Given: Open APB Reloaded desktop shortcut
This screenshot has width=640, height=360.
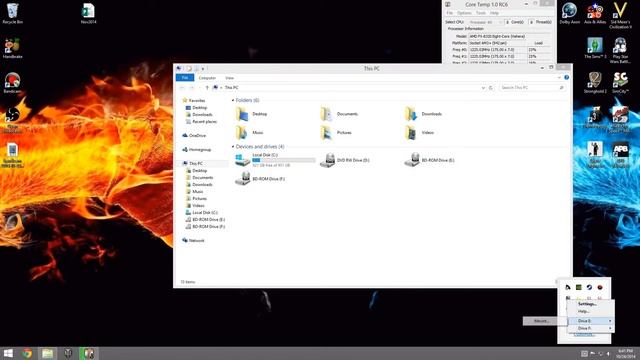Looking at the screenshot, I should [x=620, y=155].
